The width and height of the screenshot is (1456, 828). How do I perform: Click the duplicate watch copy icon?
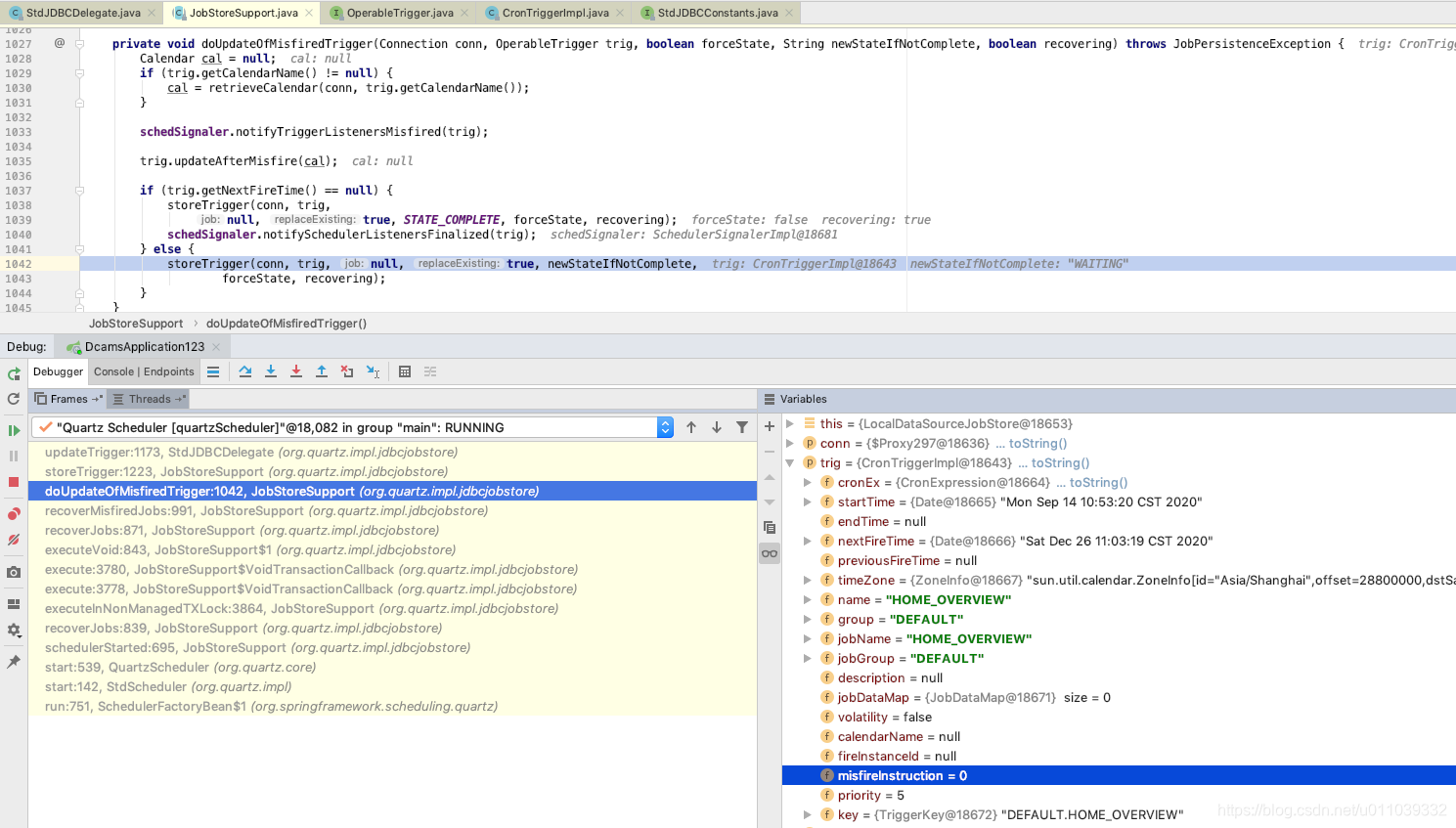tap(770, 527)
